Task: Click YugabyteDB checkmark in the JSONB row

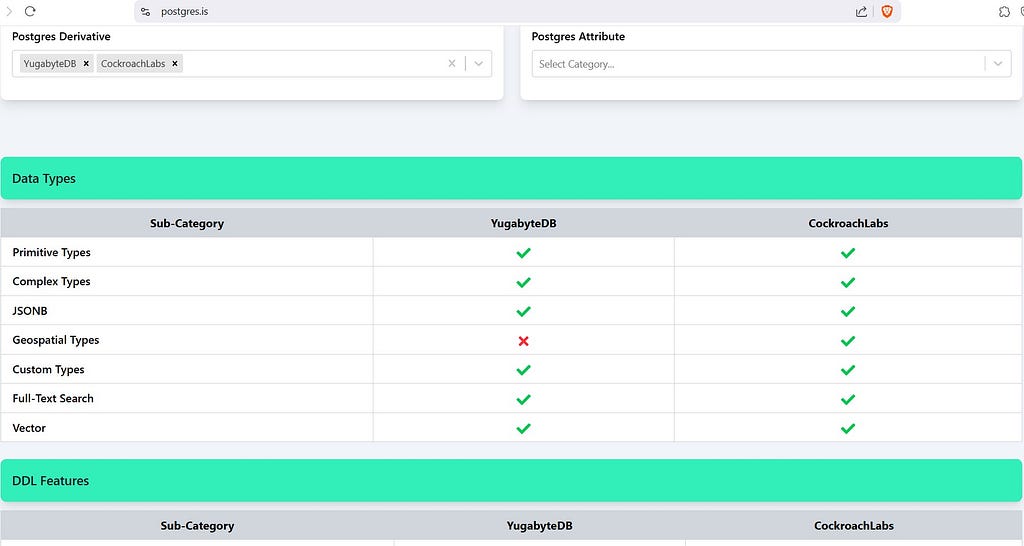Action: (x=523, y=312)
